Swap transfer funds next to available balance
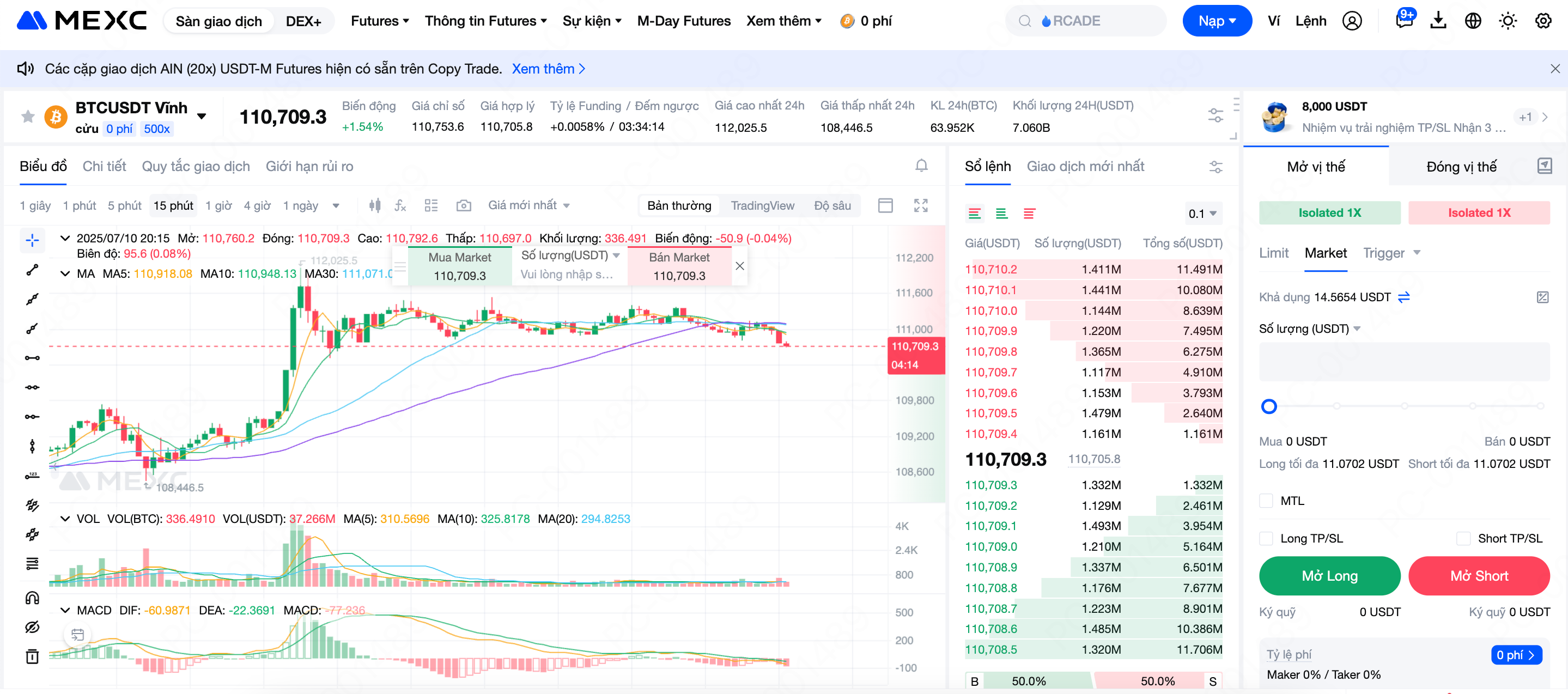The height and width of the screenshot is (694, 1568). tap(1403, 297)
